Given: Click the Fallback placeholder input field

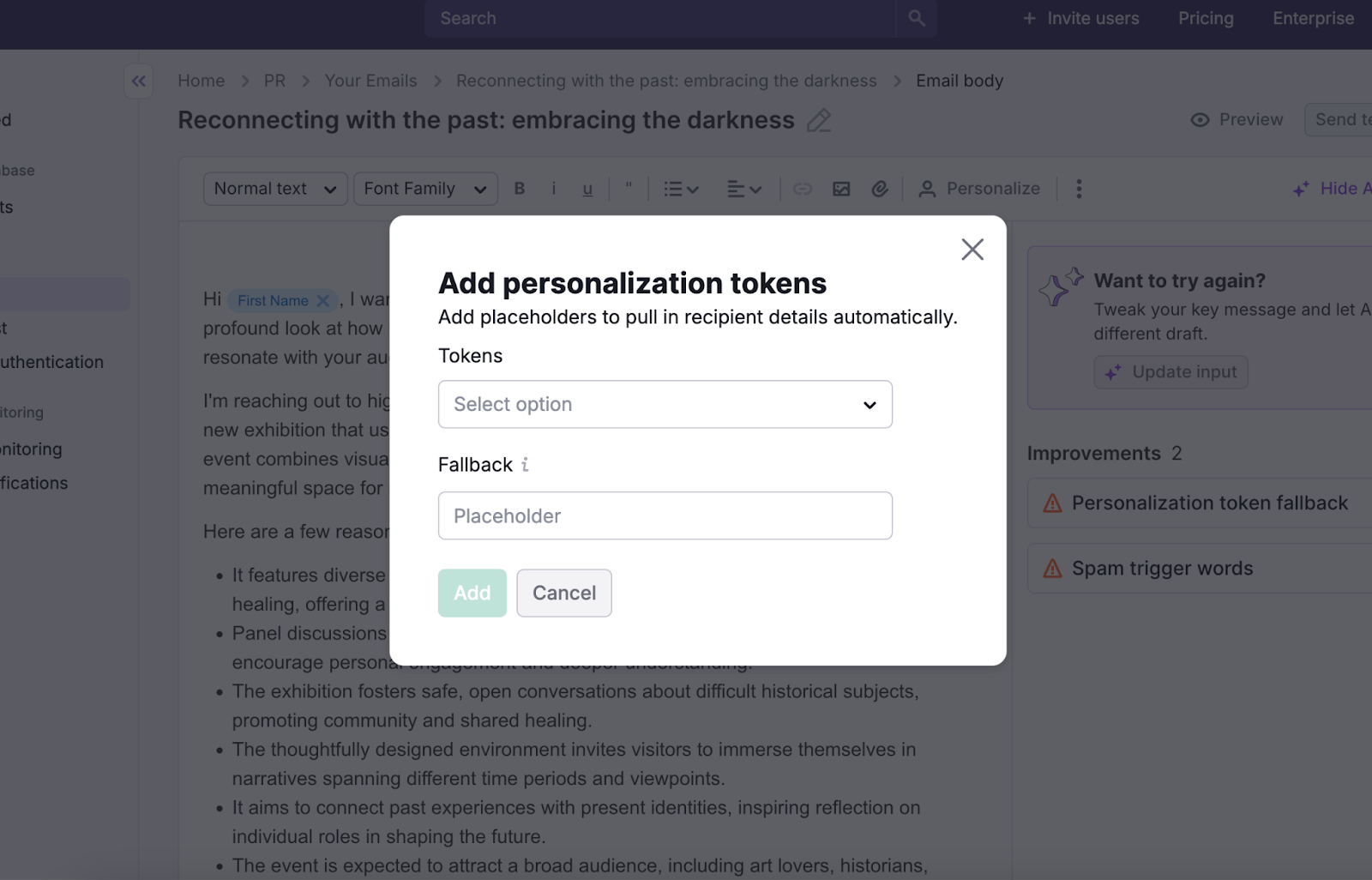Looking at the screenshot, I should click(x=665, y=515).
